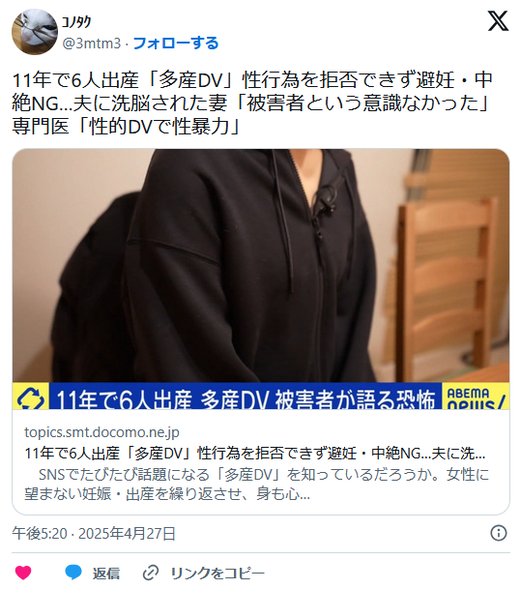The width and height of the screenshot is (520, 589).
Task: Select リンクをコピー to copy link
Action: coord(218,573)
